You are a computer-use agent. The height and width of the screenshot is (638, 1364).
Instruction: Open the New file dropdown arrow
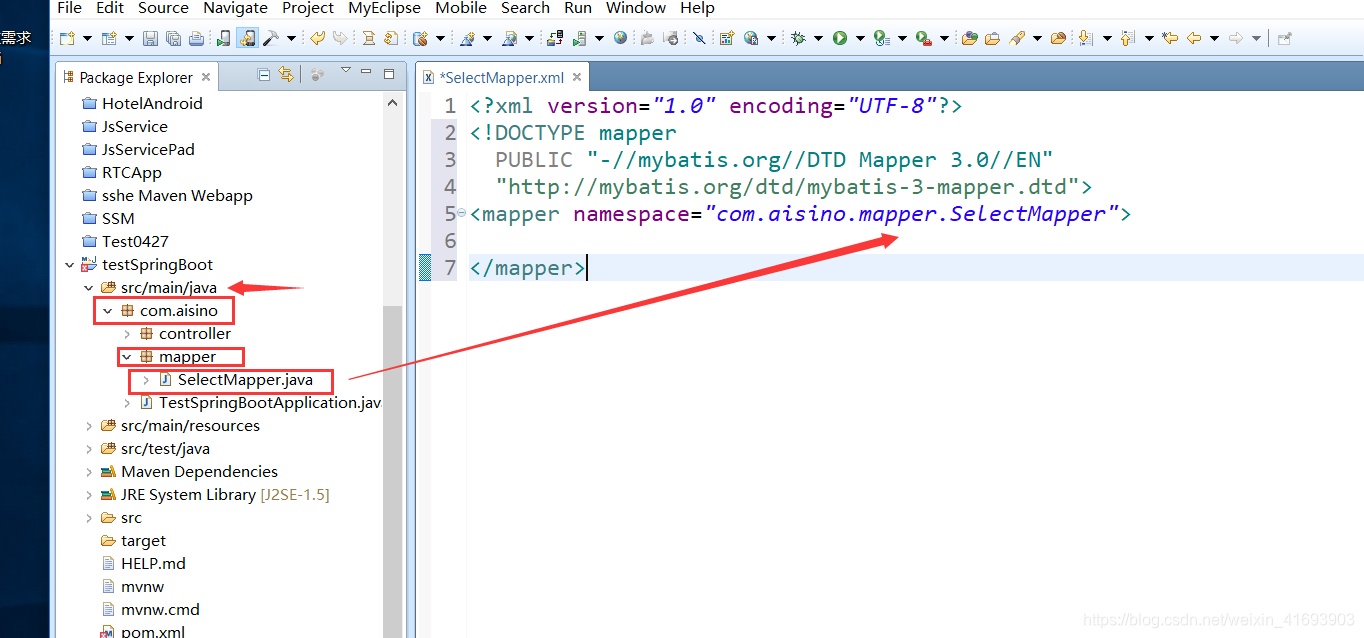[87, 39]
